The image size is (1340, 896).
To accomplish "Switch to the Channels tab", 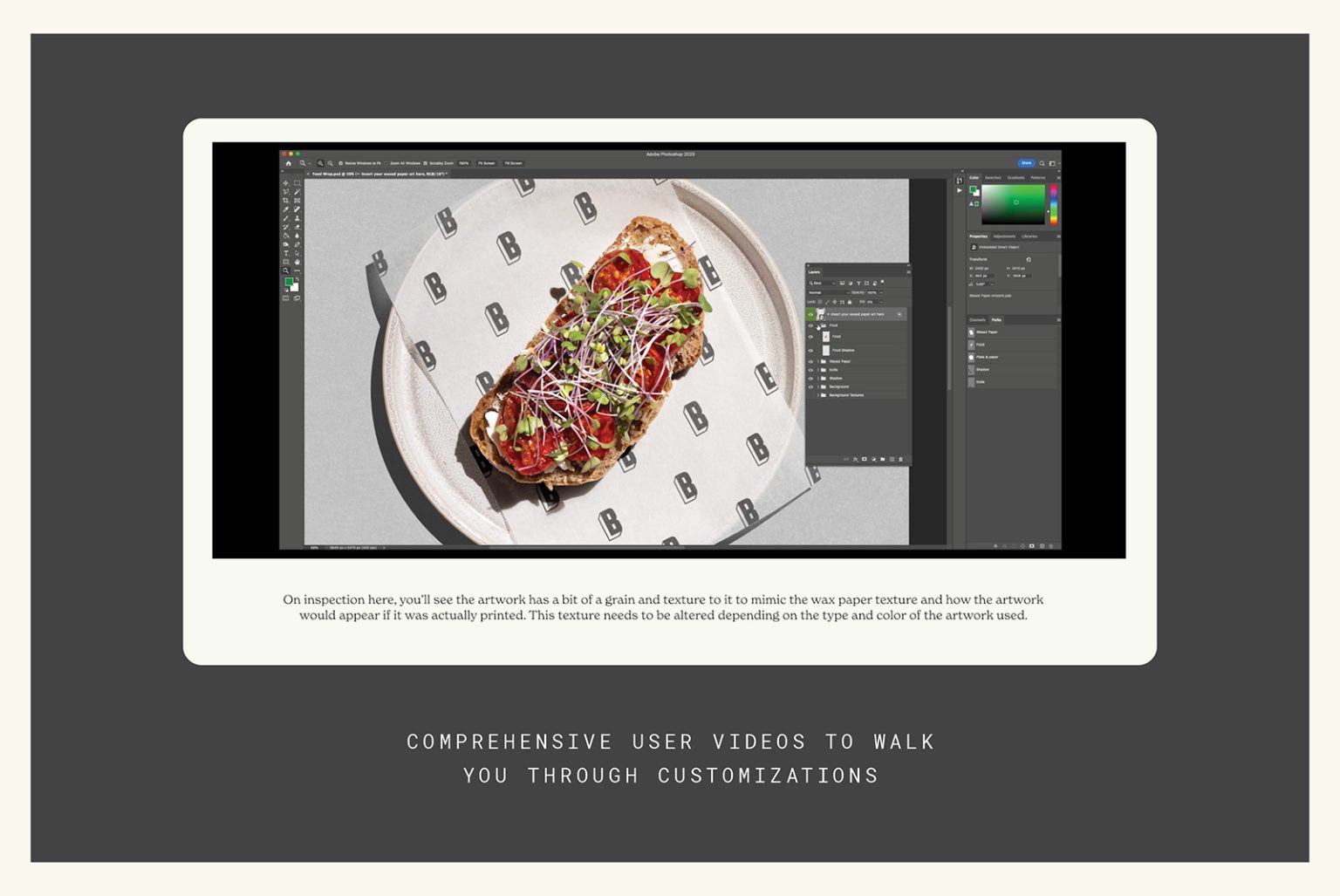I will point(977,320).
